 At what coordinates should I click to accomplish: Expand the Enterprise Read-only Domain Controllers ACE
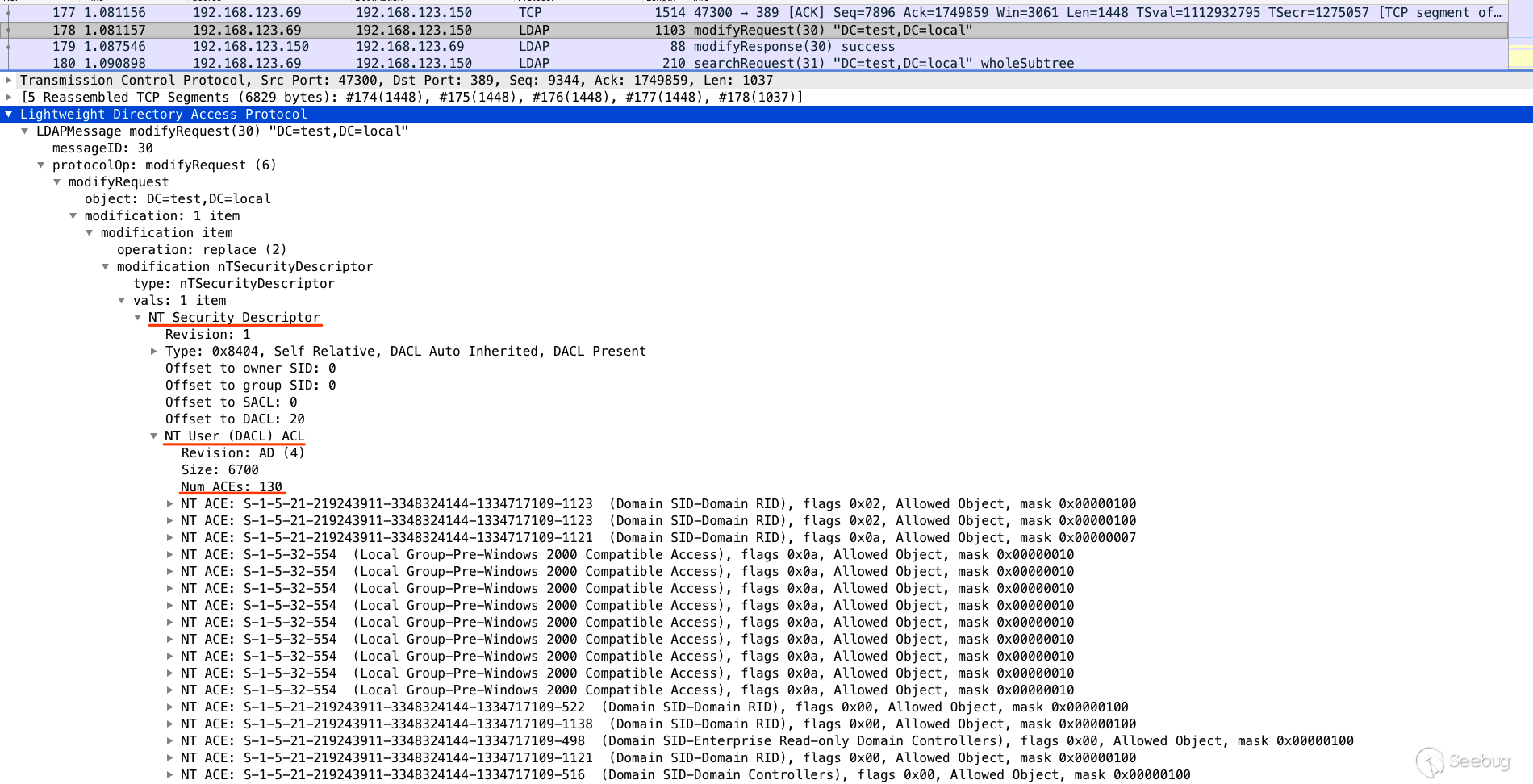170,741
